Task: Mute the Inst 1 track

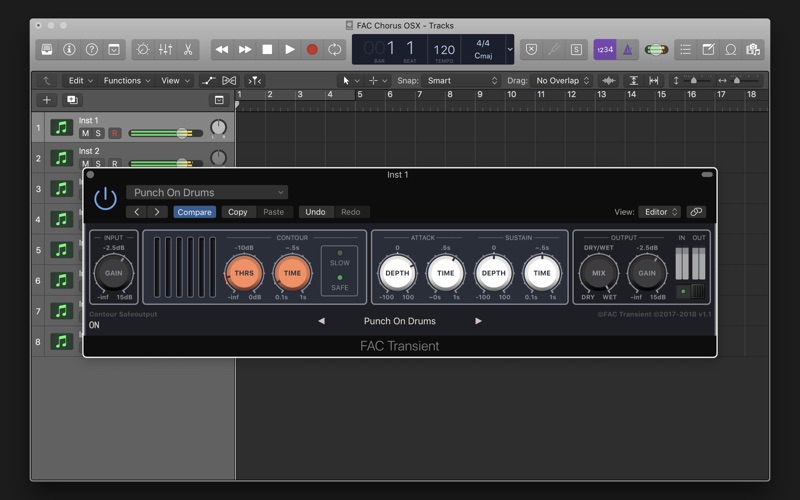Action: tap(85, 133)
